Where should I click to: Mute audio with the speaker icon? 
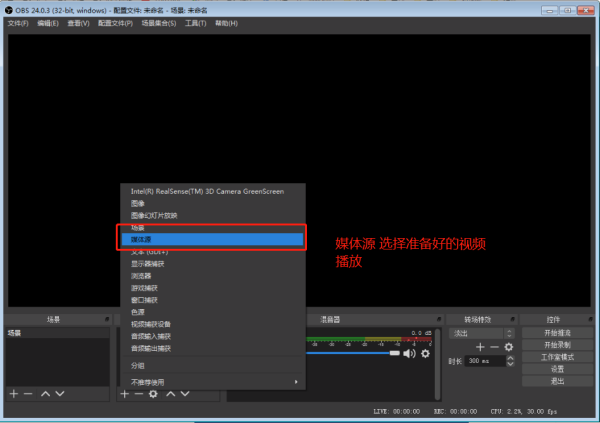pyautogui.click(x=409, y=353)
